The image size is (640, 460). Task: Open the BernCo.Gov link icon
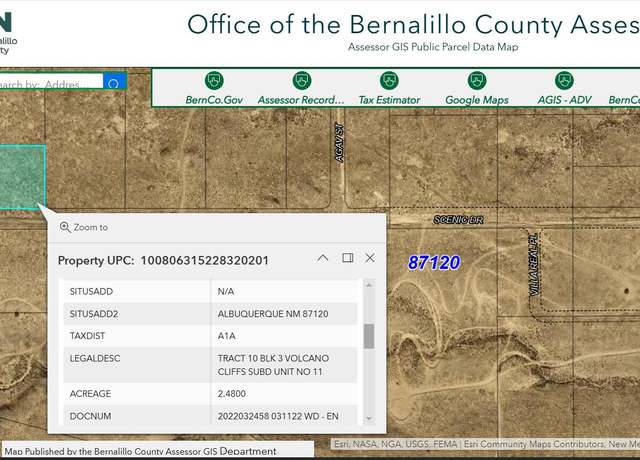click(214, 80)
